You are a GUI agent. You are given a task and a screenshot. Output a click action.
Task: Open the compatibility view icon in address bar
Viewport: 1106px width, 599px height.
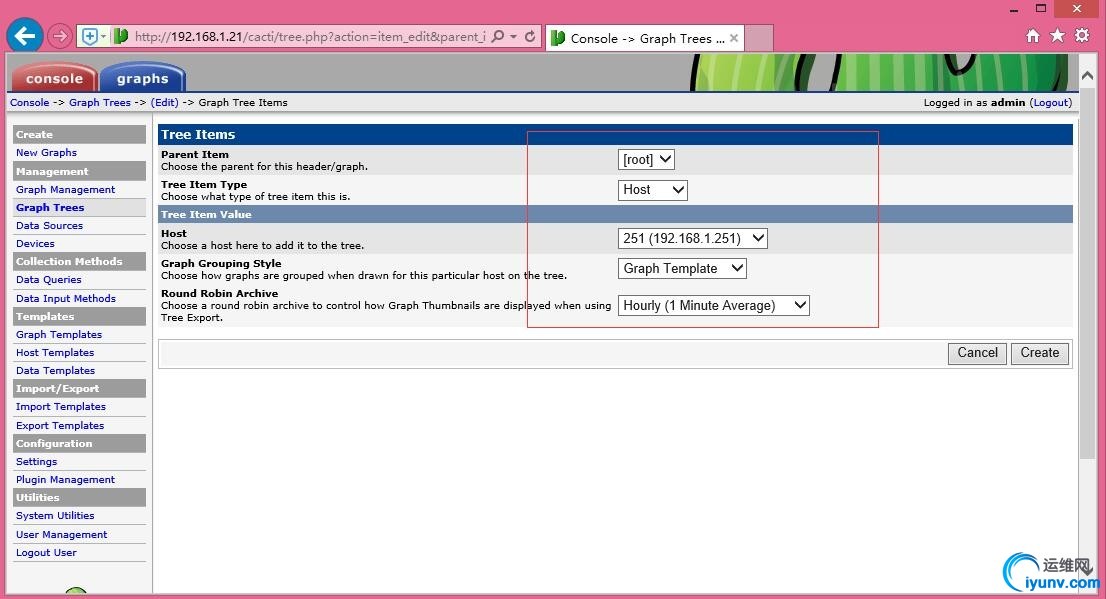coord(90,36)
